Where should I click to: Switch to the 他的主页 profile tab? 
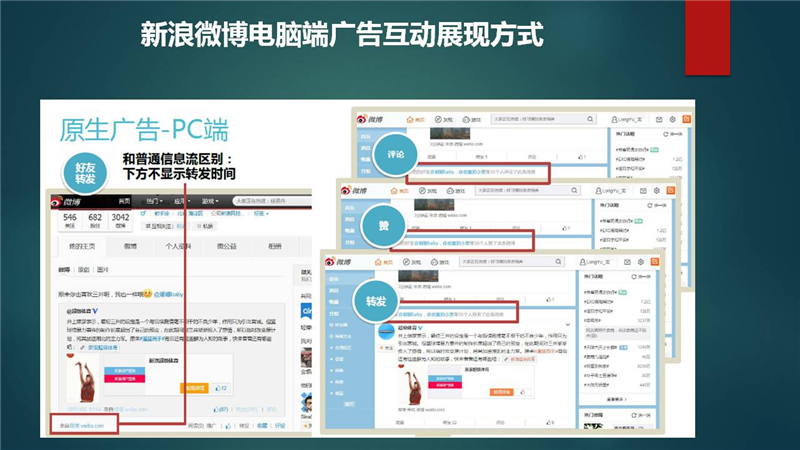point(82,246)
